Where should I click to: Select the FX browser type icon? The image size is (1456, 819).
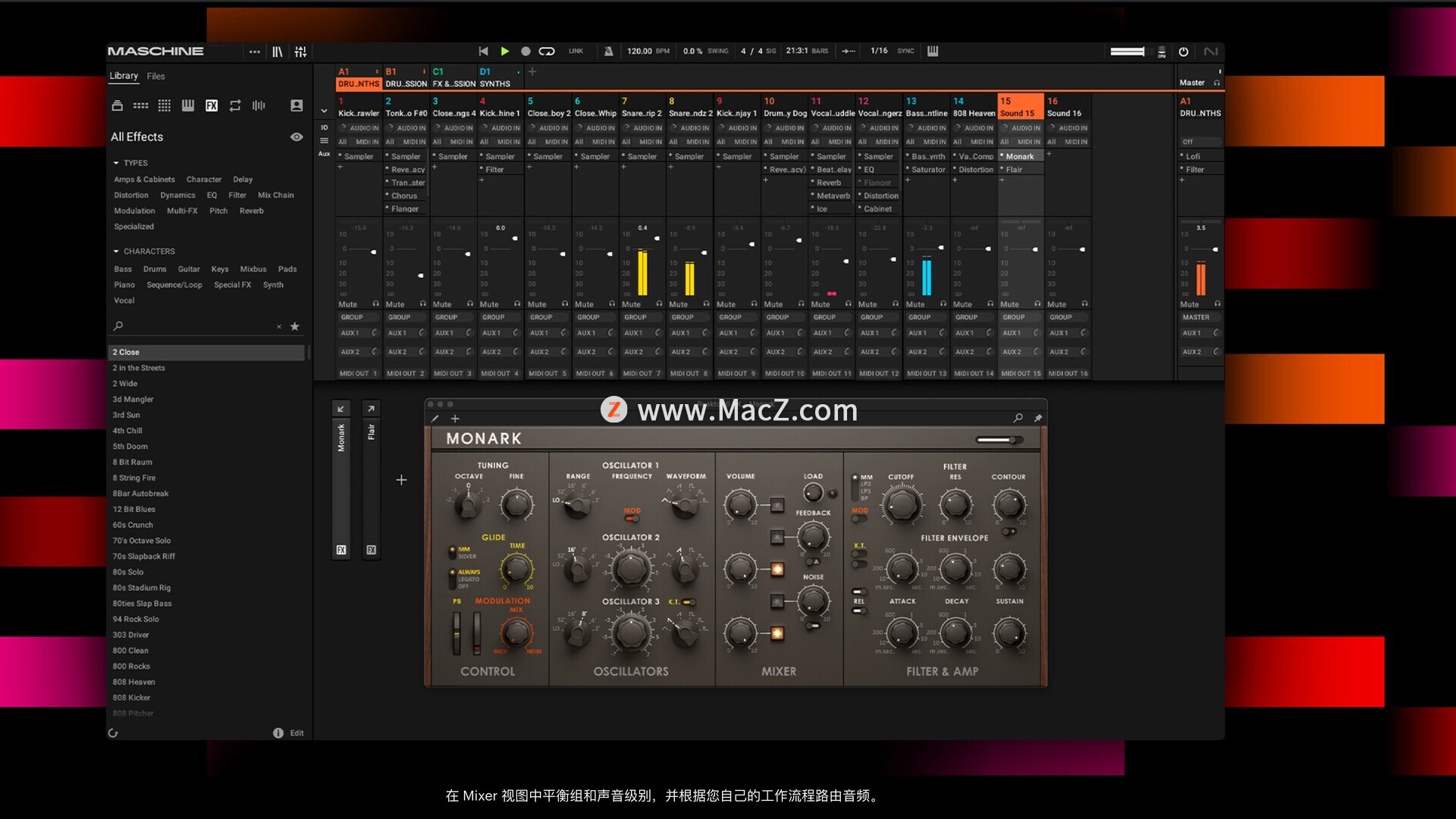(212, 105)
